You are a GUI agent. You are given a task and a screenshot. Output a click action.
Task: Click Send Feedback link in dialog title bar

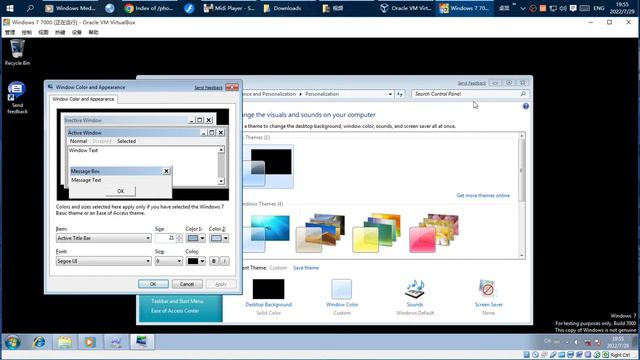coord(208,87)
